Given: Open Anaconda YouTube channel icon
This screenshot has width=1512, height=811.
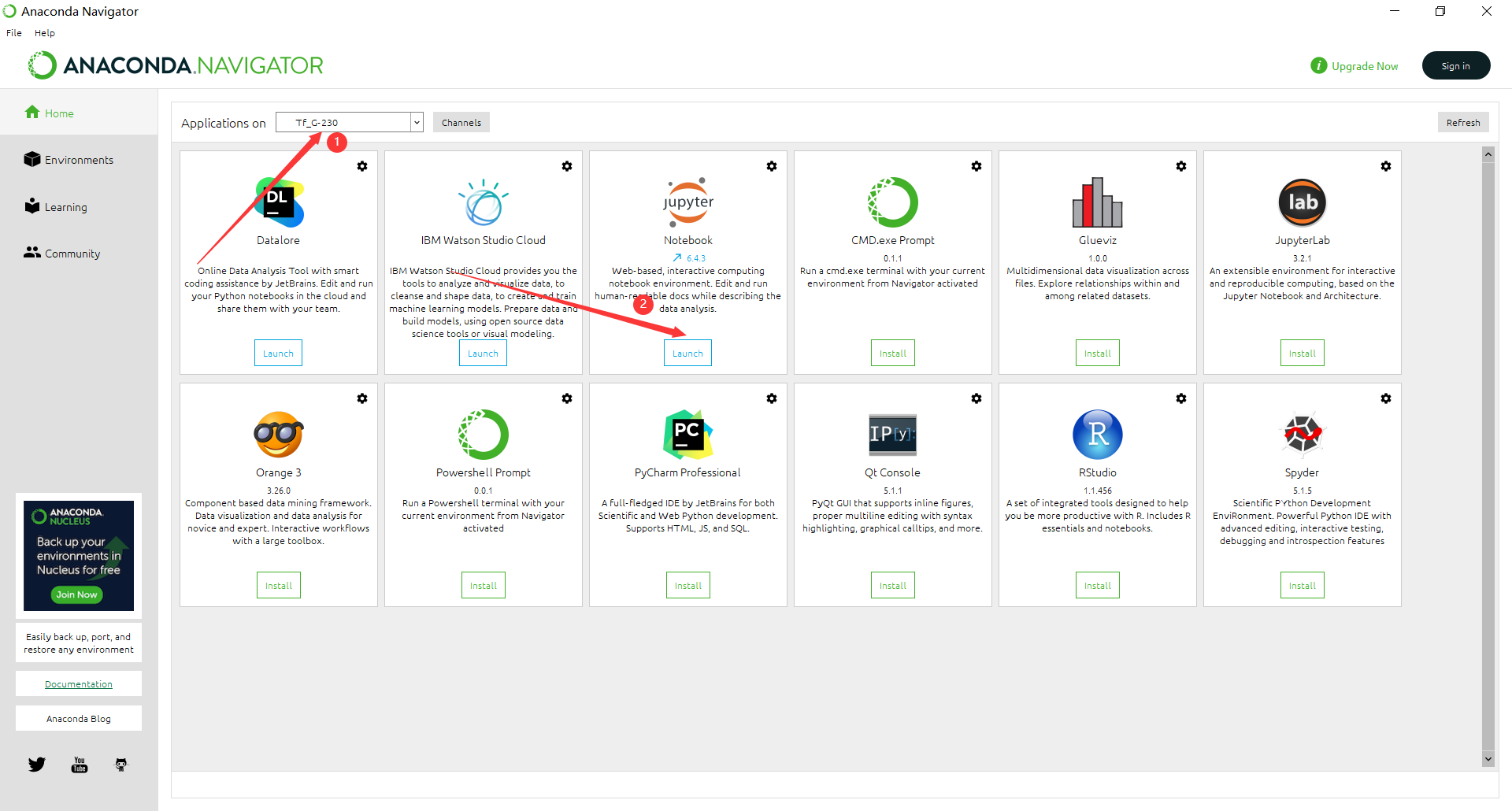Looking at the screenshot, I should [80, 765].
